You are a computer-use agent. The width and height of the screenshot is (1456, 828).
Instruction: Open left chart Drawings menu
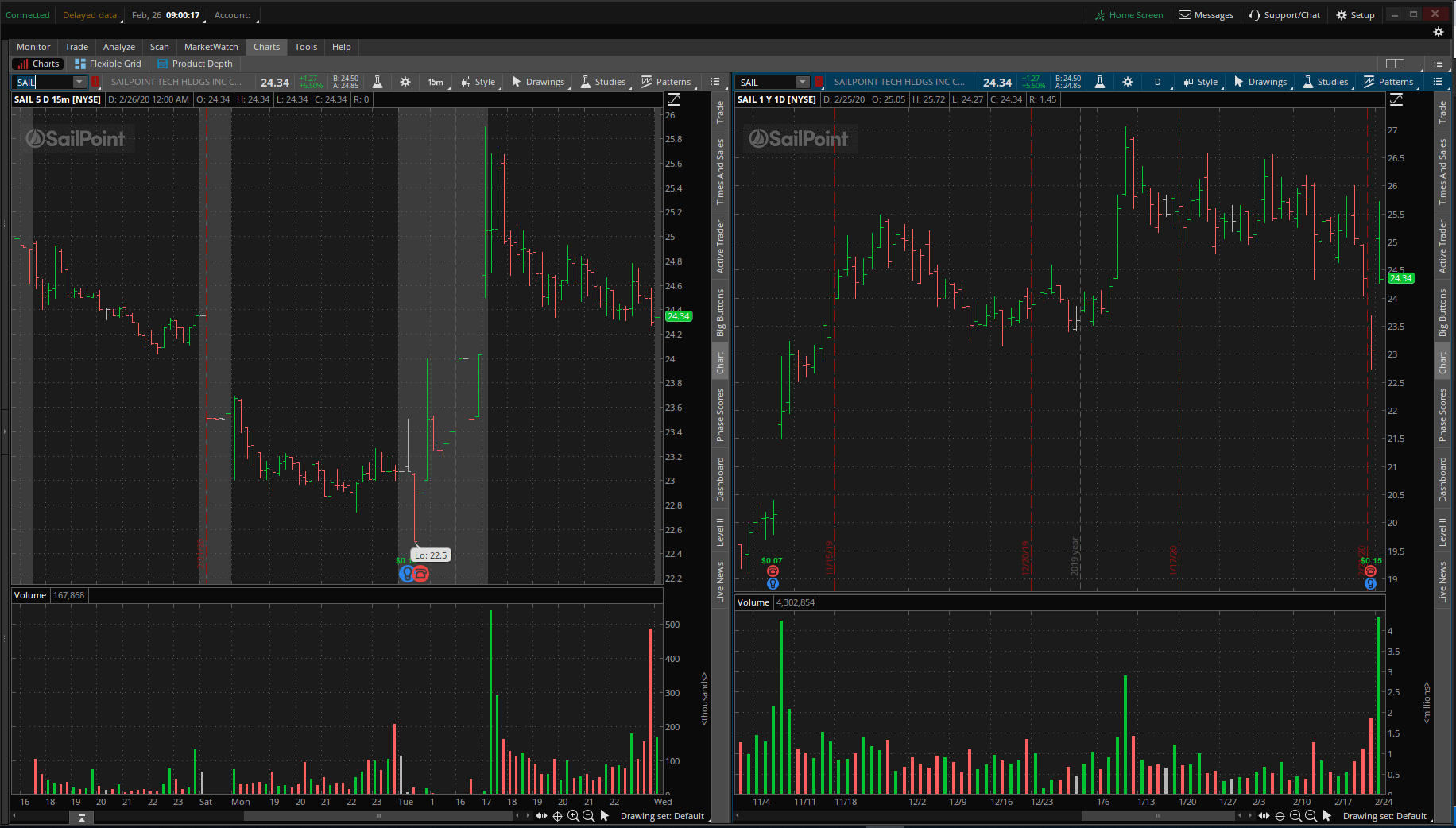[x=538, y=82]
